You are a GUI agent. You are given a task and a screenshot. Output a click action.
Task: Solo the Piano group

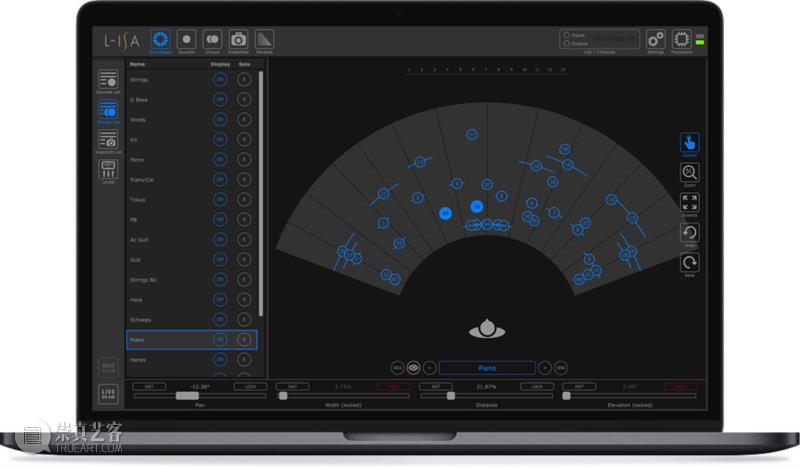pos(244,339)
